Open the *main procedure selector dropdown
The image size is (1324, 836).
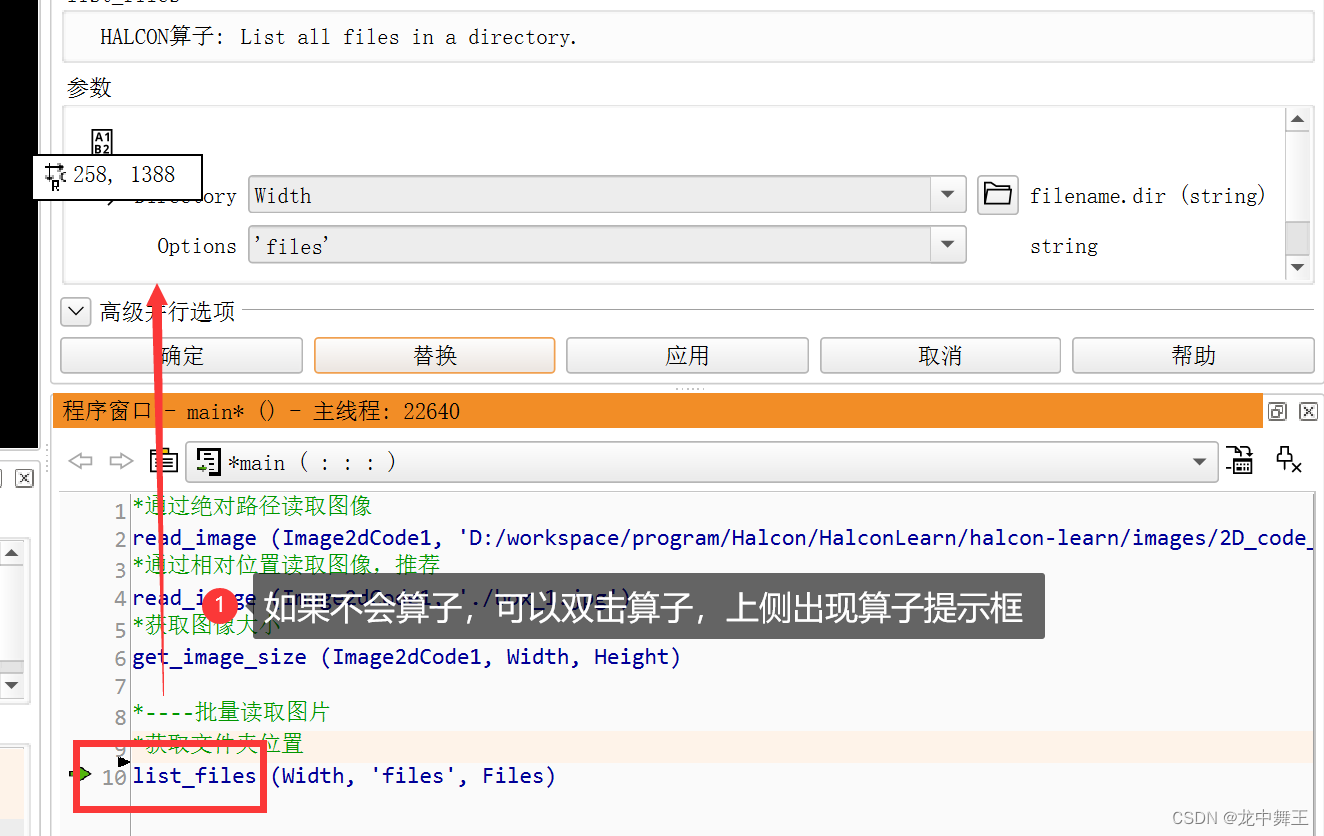tap(1199, 462)
